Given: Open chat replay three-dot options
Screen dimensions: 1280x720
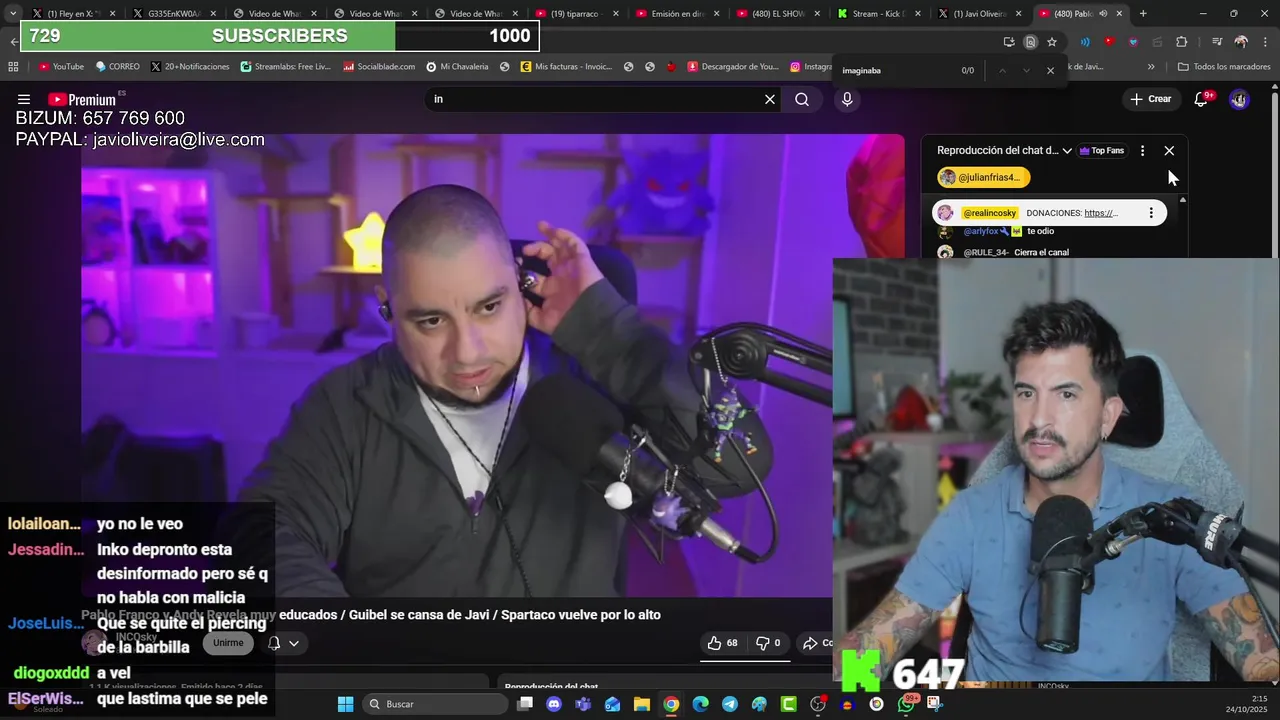Looking at the screenshot, I should (1142, 151).
